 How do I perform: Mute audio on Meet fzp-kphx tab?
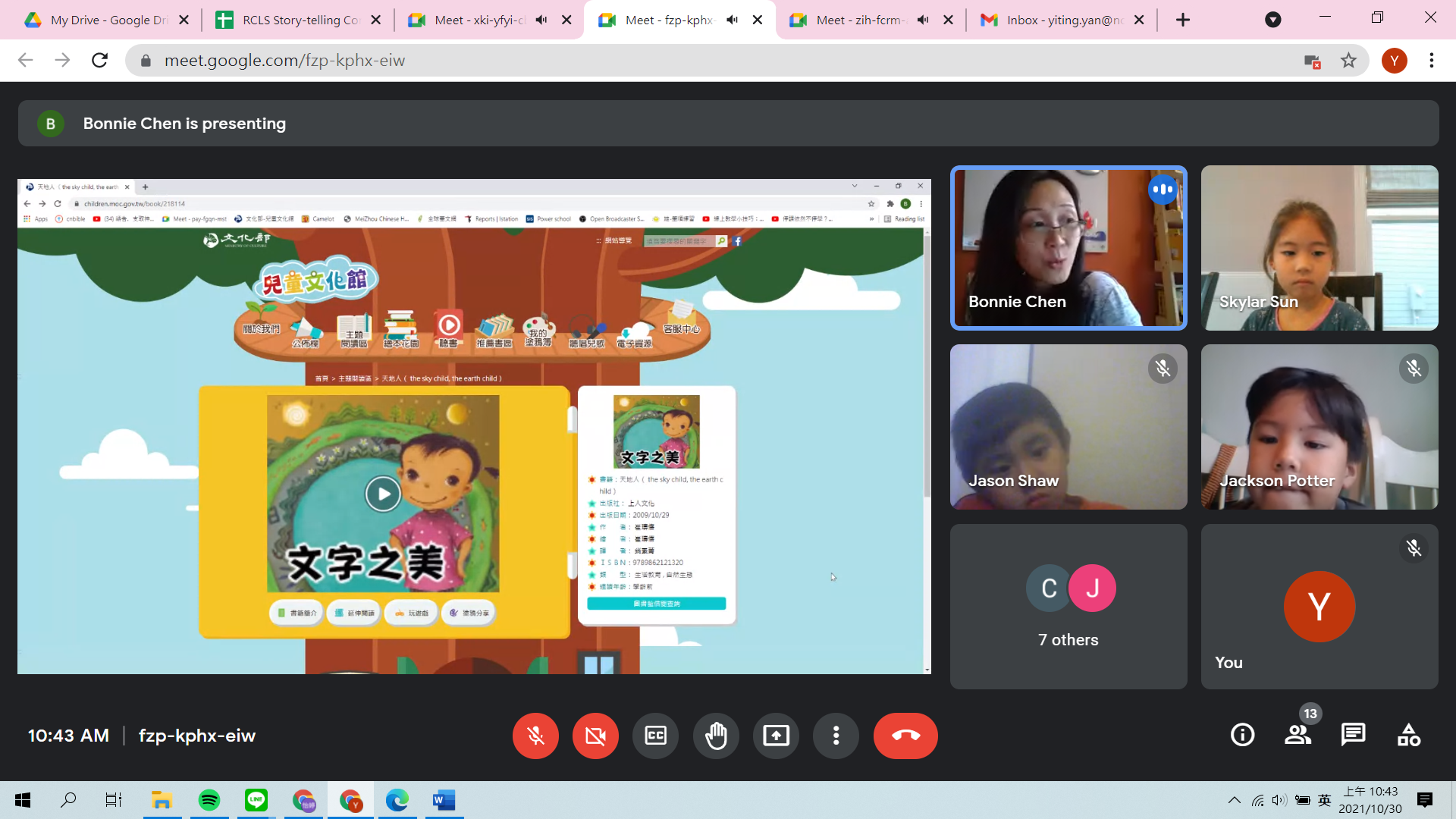click(732, 20)
